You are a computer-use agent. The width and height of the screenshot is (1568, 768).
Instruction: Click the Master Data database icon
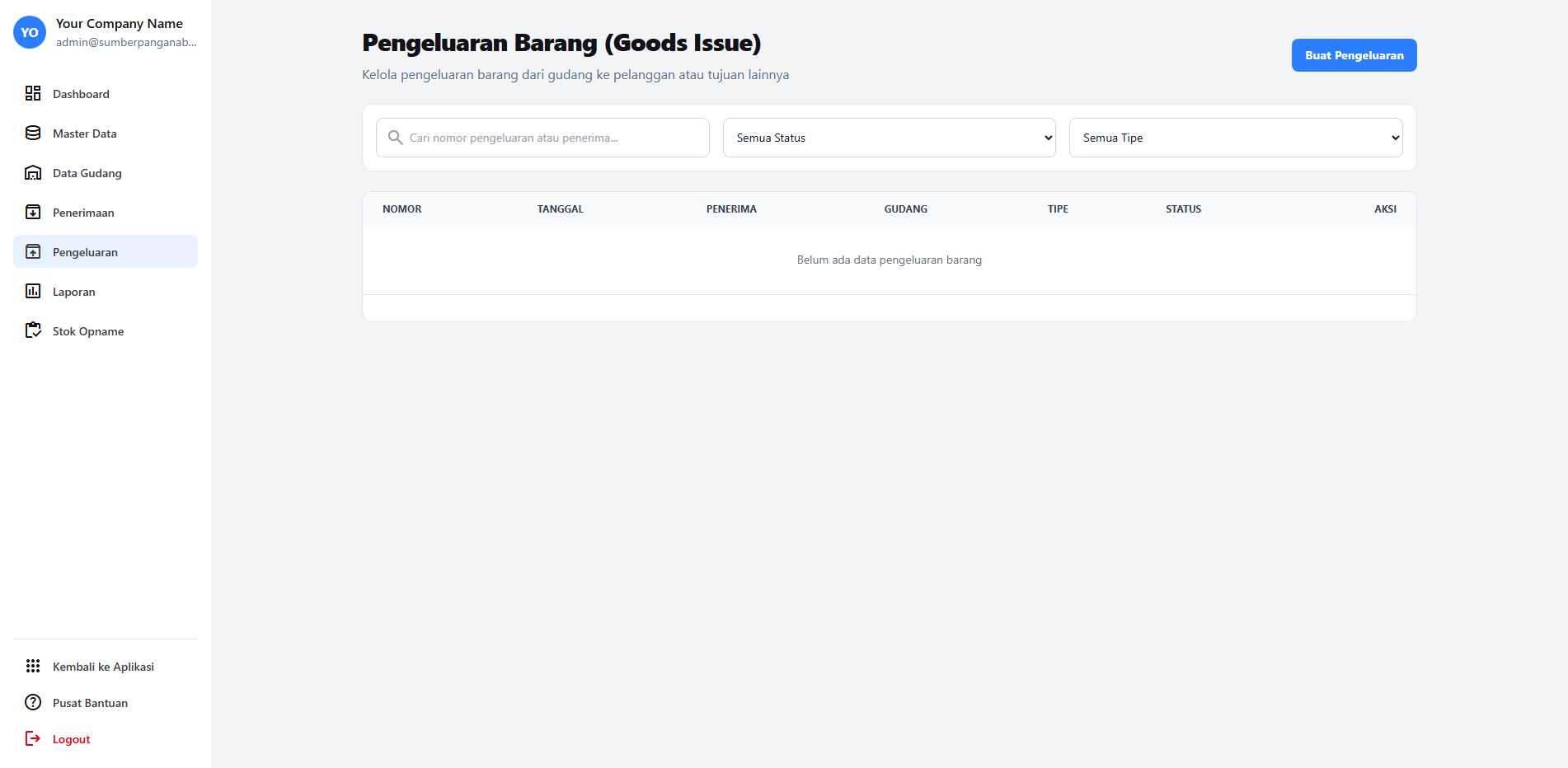[x=33, y=133]
